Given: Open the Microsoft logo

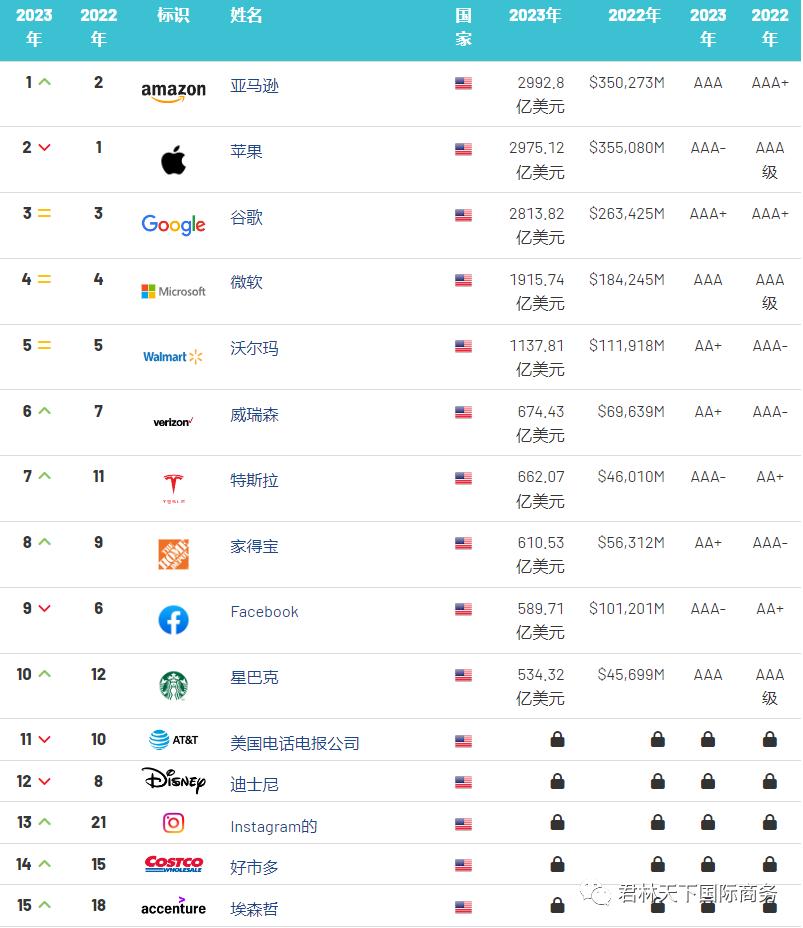Looking at the screenshot, I should 172,291.
